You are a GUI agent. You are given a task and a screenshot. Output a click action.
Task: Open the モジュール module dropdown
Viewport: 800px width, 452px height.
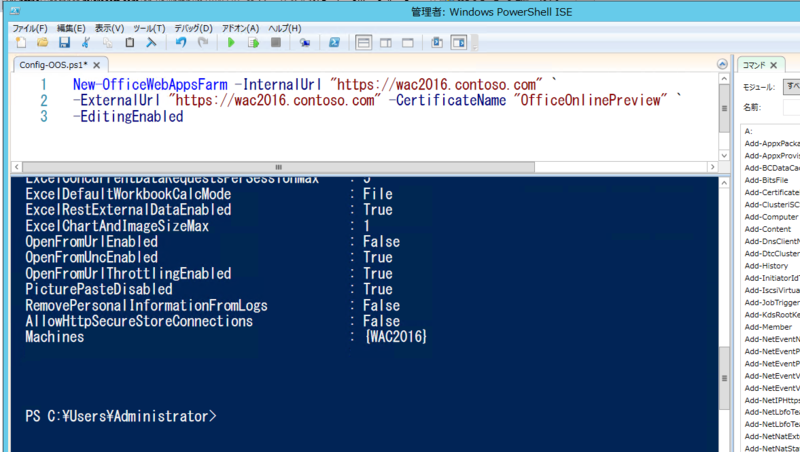pyautogui.click(x=790, y=87)
